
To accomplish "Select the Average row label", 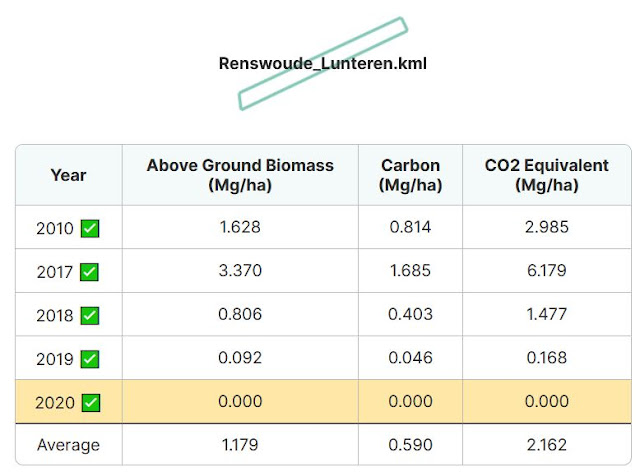I will click(x=69, y=445).
